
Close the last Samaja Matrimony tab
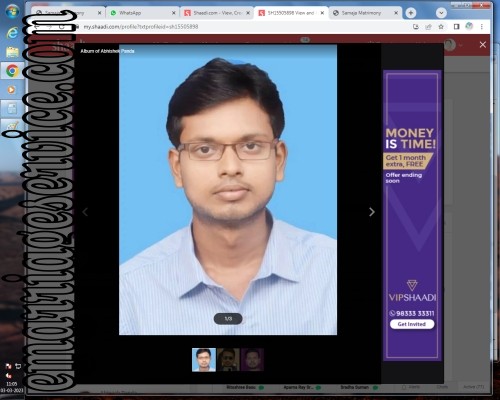[396, 13]
